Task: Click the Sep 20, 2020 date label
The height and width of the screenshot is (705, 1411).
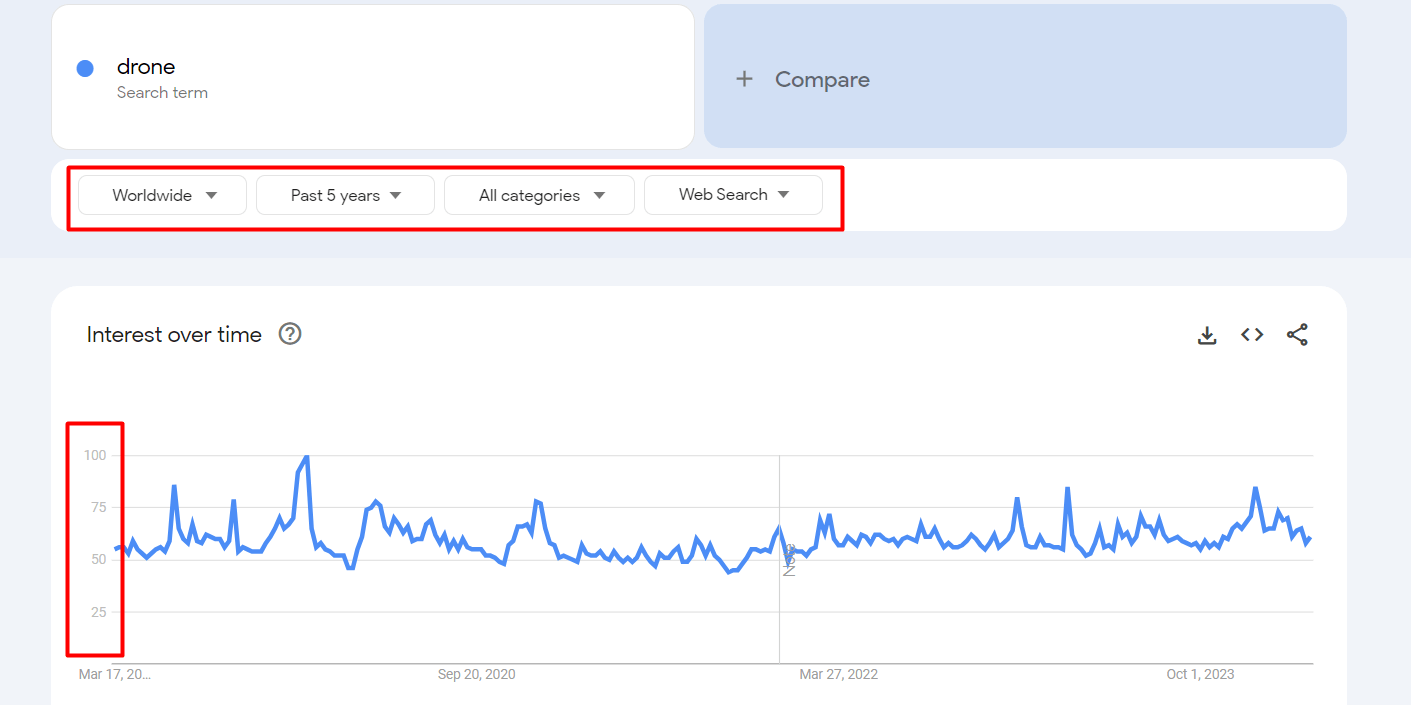Action: click(x=476, y=674)
